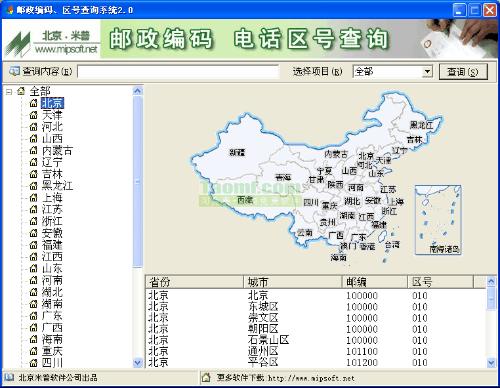Select 黑龙江 in the province tree

pyautogui.click(x=57, y=186)
